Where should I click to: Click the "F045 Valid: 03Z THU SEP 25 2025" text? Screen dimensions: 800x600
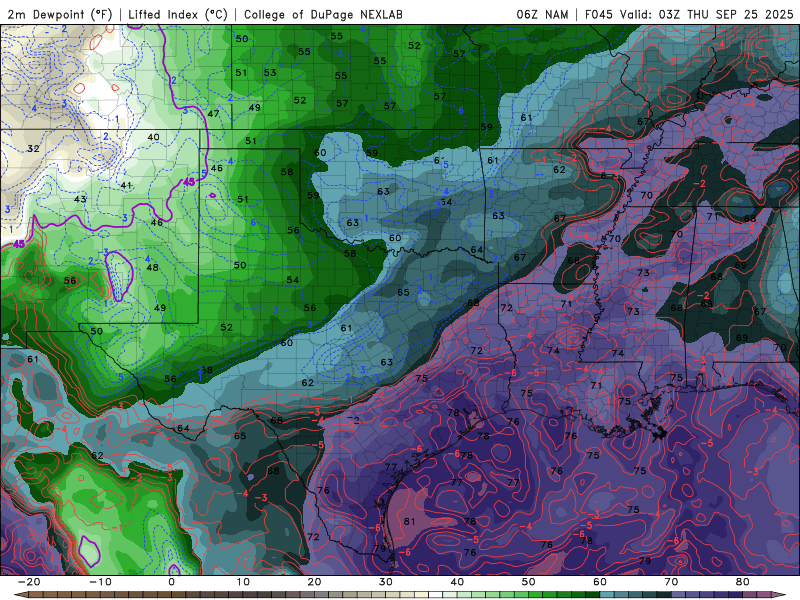click(x=689, y=14)
